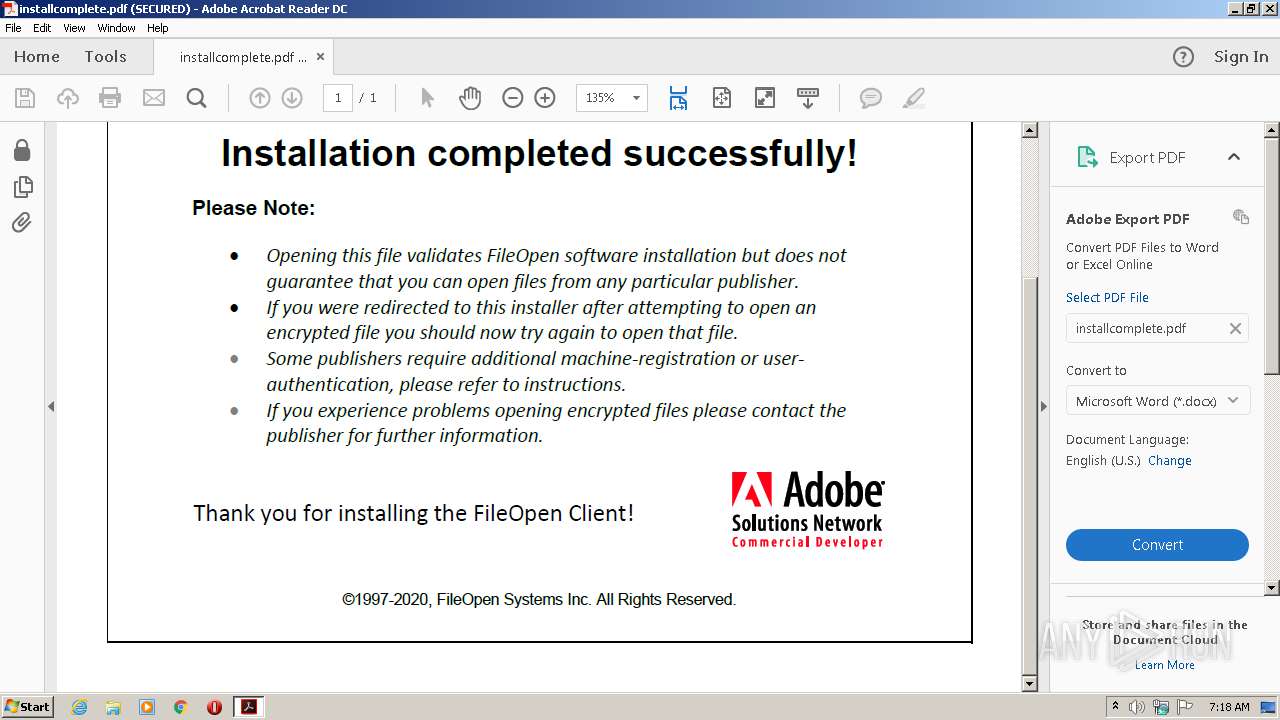Viewport: 1280px width, 720px height.
Task: Zoom in with the plus icon
Action: (545, 98)
